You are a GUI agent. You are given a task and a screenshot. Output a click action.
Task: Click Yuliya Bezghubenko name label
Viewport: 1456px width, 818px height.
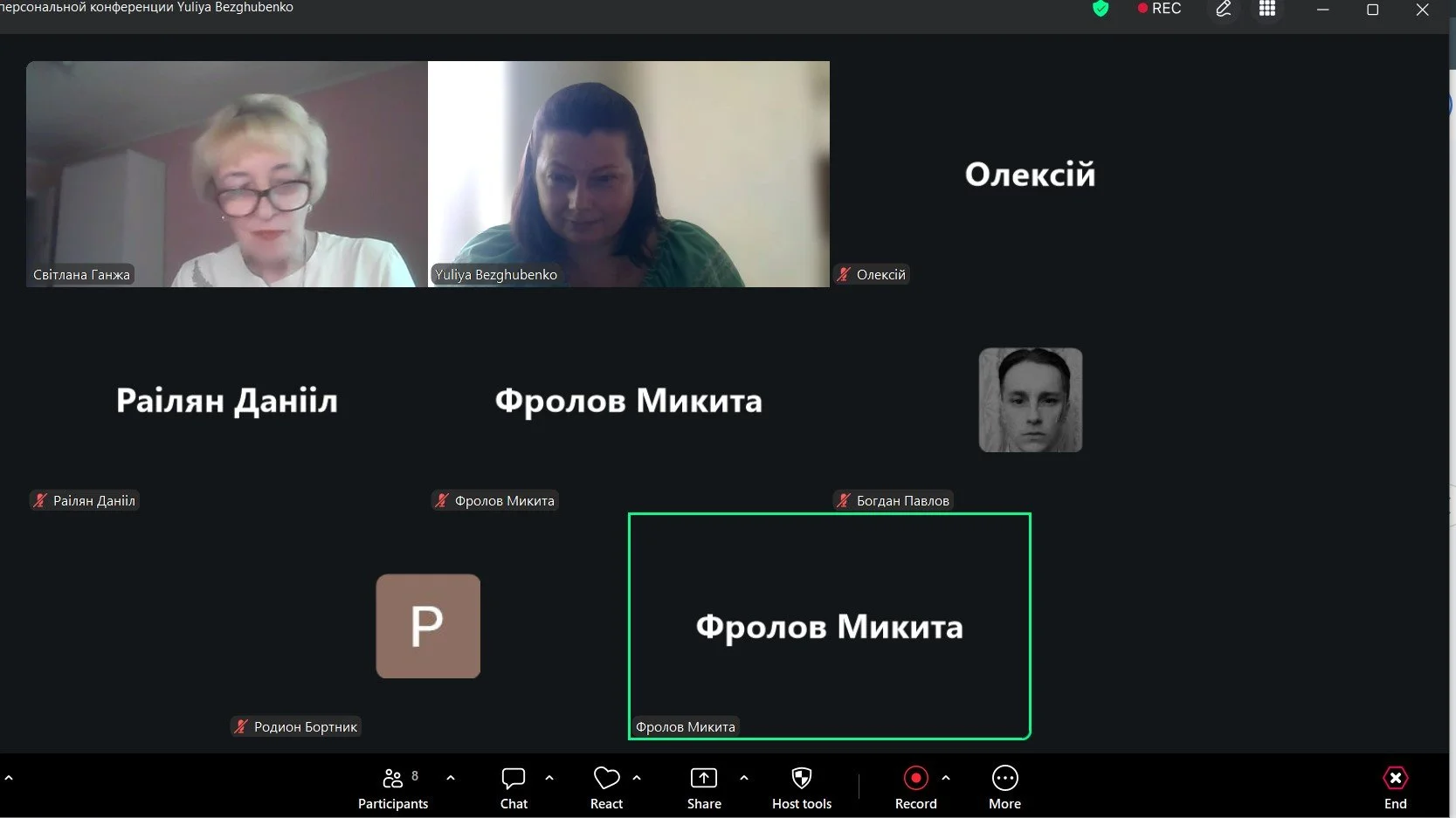[496, 274]
